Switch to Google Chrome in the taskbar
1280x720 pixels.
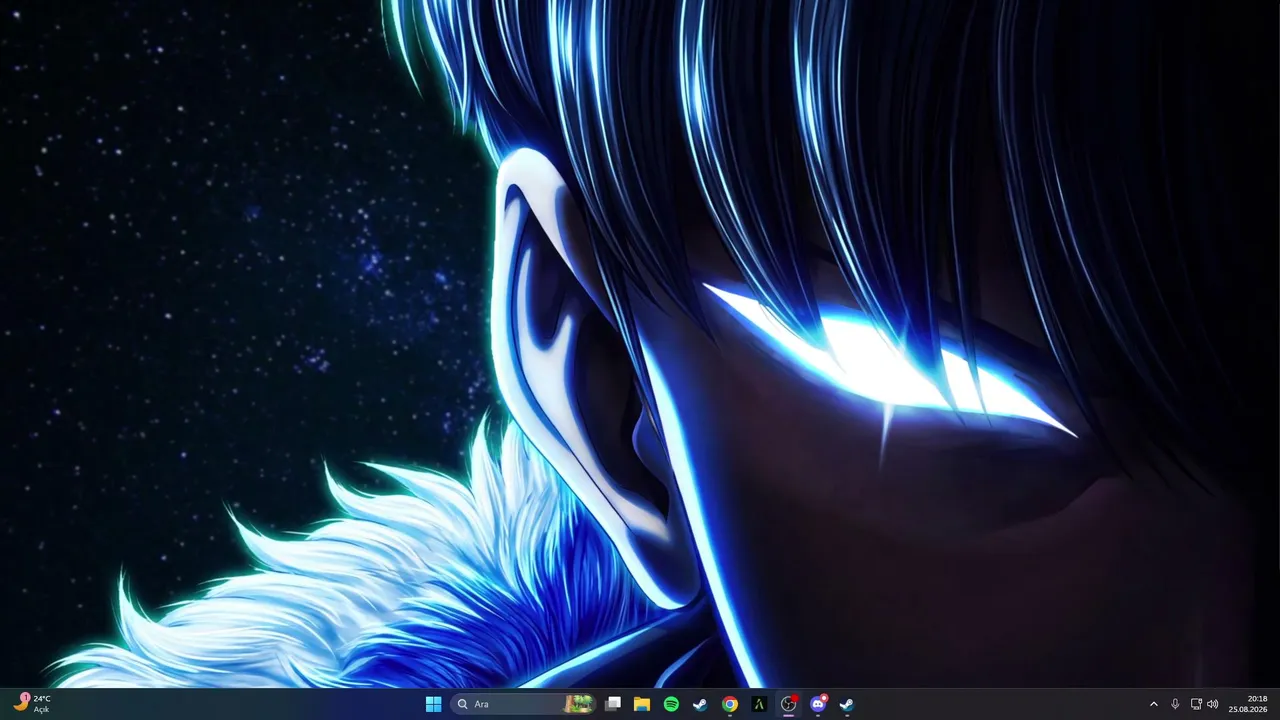pyautogui.click(x=730, y=704)
